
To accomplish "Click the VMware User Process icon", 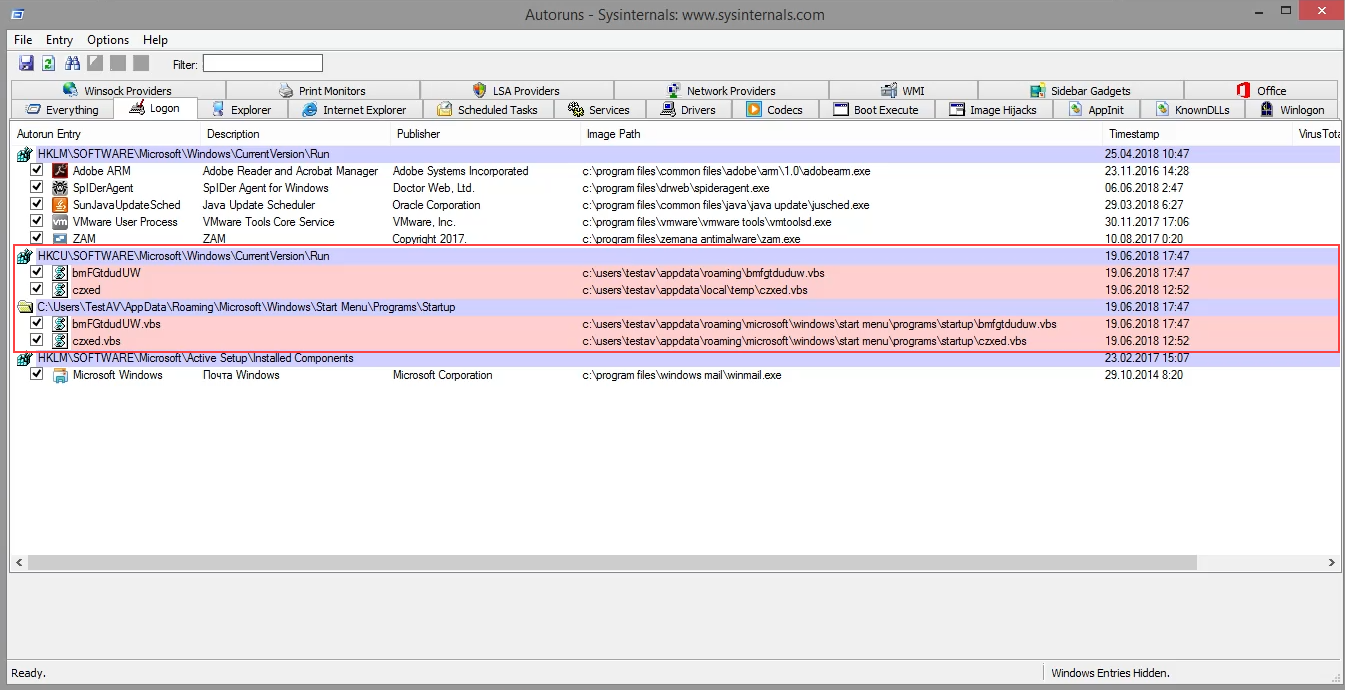I will coord(60,222).
